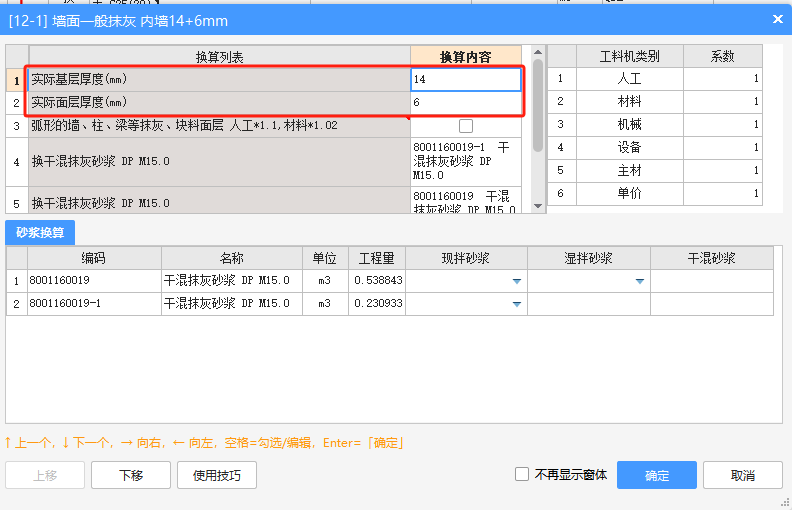Click 设备 in 工料机类别 table
The height and width of the screenshot is (510, 792).
tap(629, 147)
